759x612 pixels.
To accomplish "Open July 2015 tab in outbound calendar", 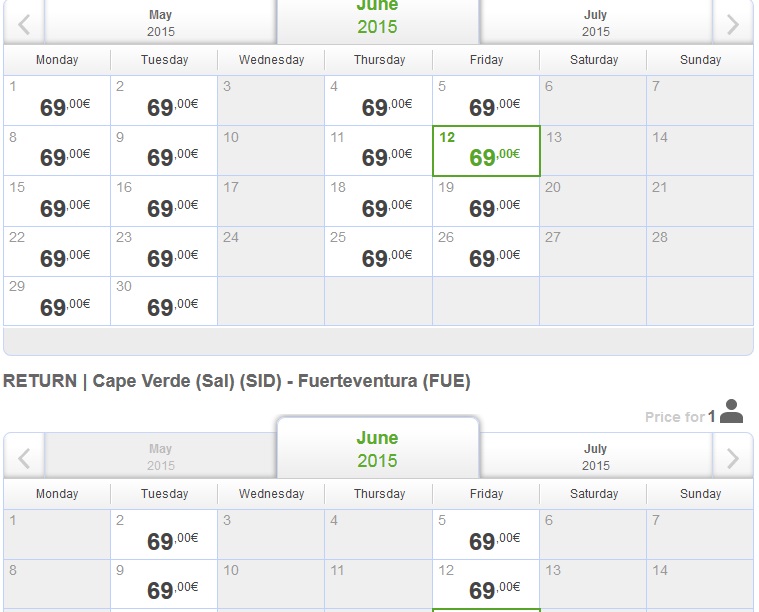I will 595,23.
